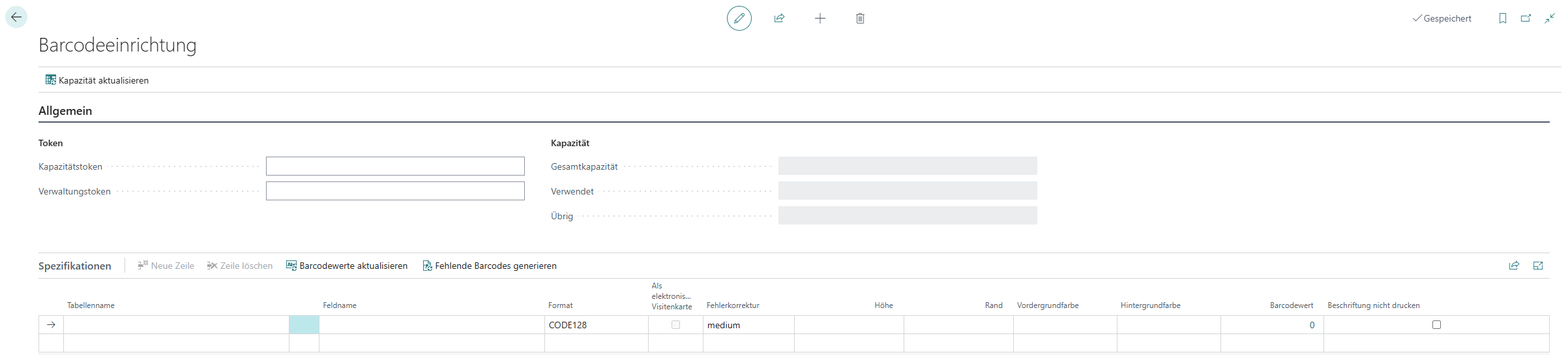Viewport: 1568px width, 355px height.
Task: Bookmark this page
Action: click(1503, 18)
